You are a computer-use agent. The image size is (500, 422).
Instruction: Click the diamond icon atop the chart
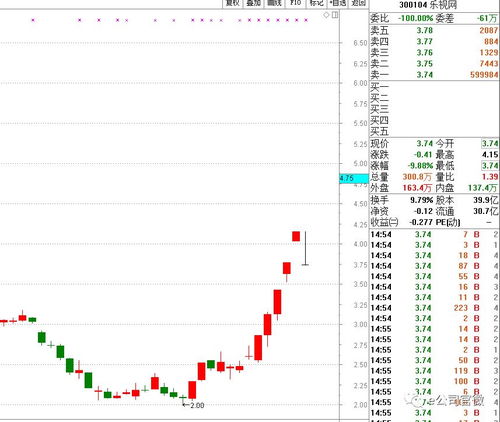[x=327, y=15]
